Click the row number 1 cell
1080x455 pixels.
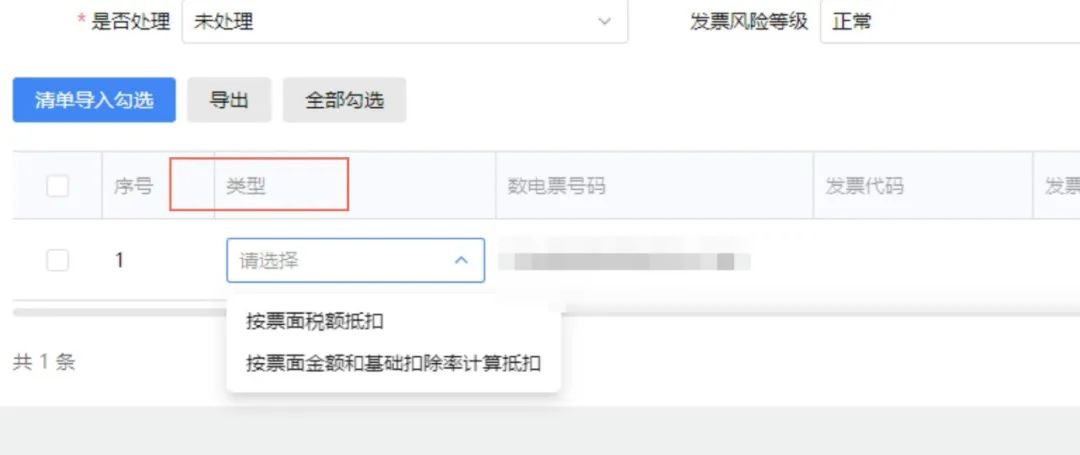120,260
